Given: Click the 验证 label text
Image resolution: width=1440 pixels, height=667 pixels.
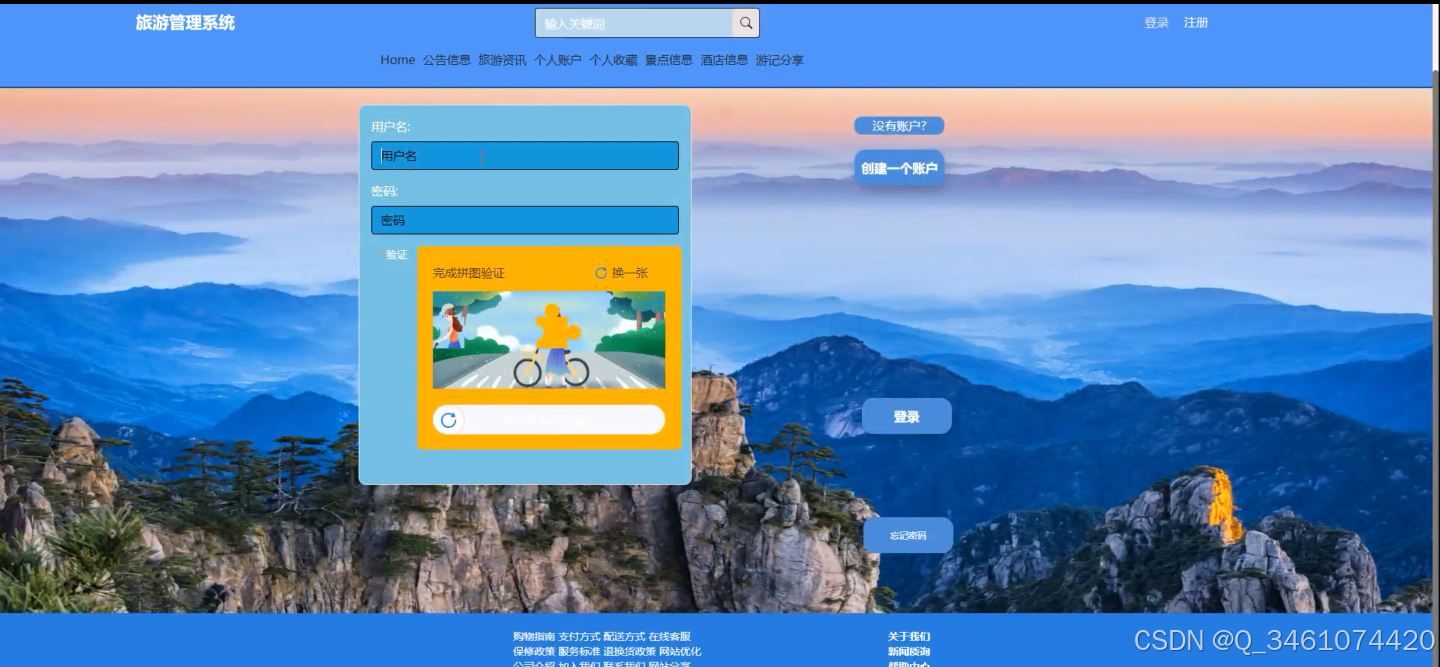Looking at the screenshot, I should (397, 255).
